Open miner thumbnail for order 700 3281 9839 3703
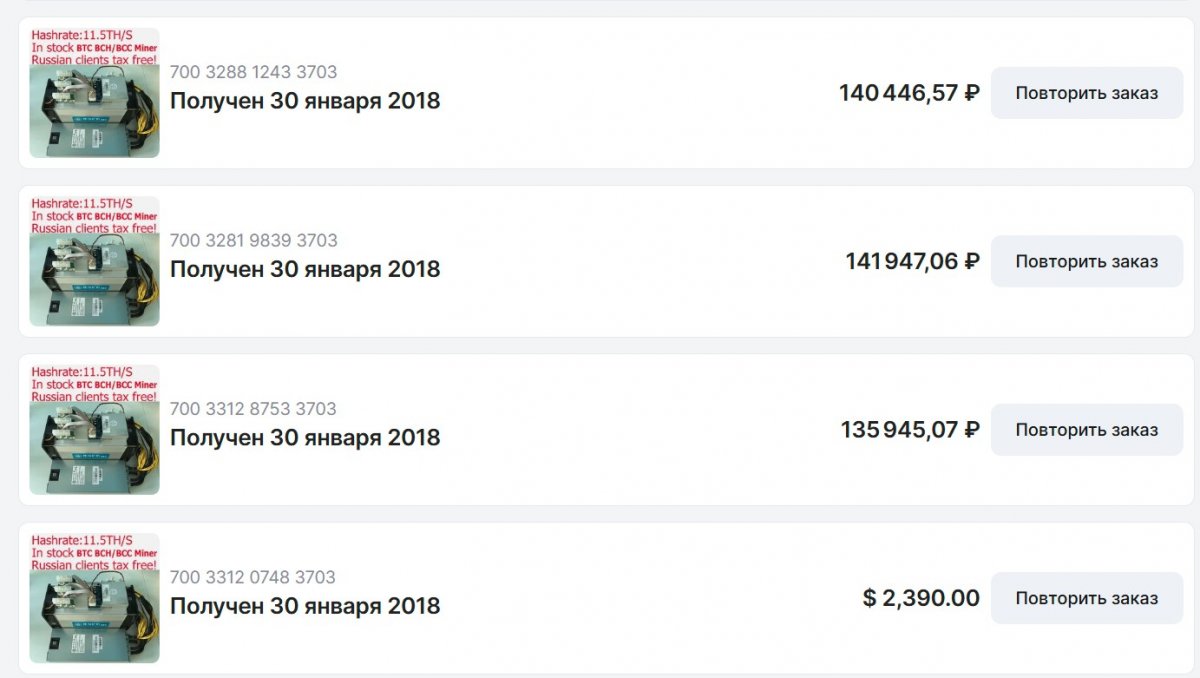 coord(94,261)
